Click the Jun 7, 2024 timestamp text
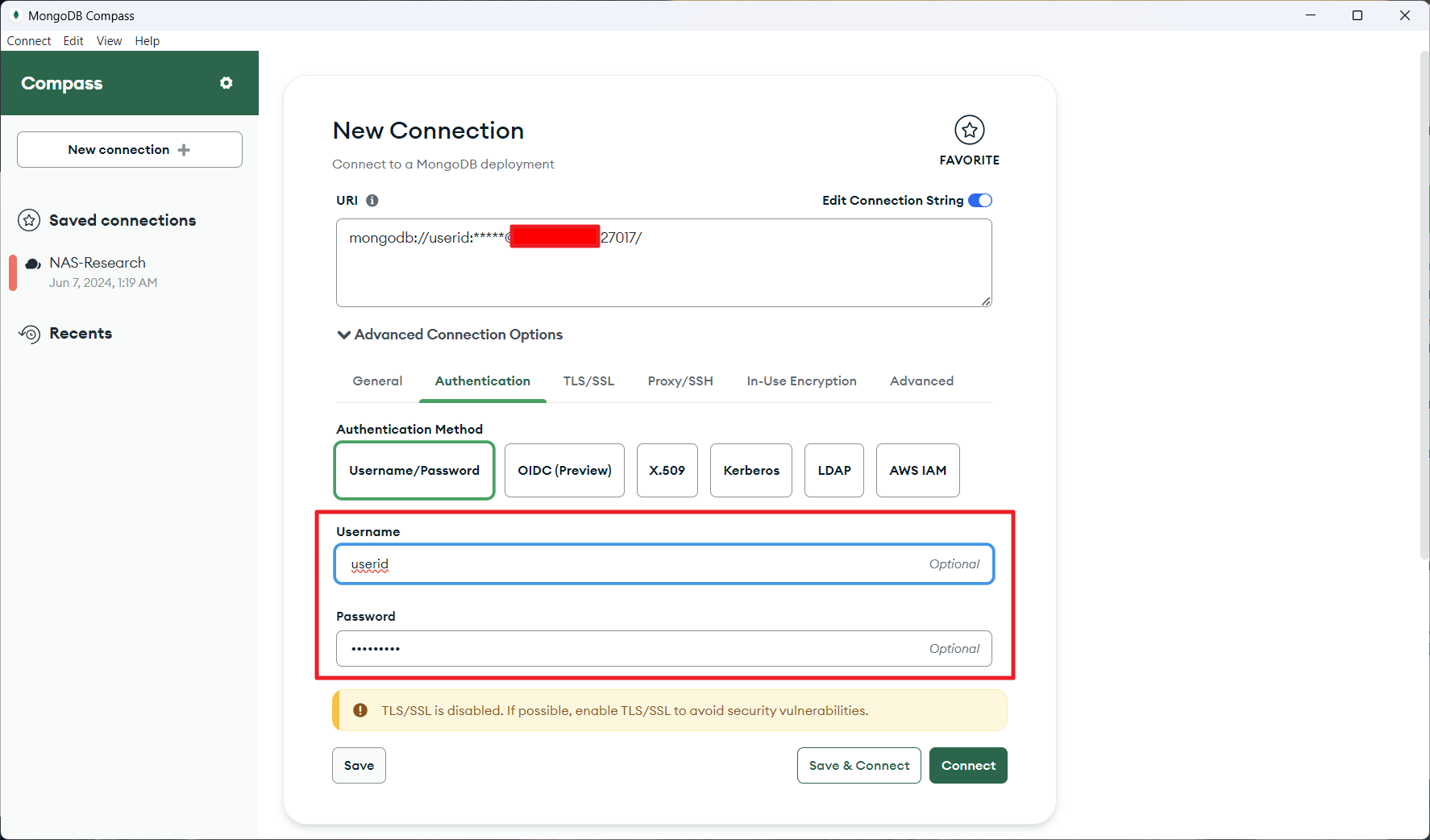 [x=103, y=283]
